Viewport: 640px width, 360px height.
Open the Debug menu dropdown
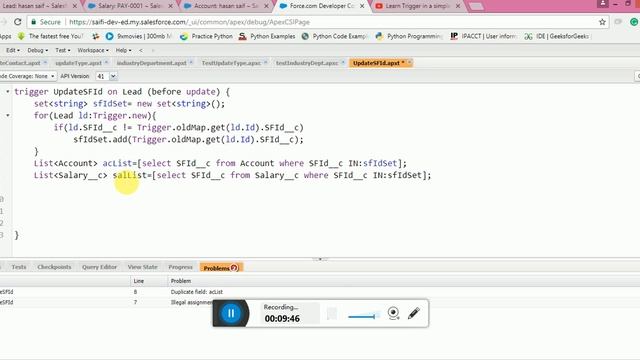(x=38, y=50)
